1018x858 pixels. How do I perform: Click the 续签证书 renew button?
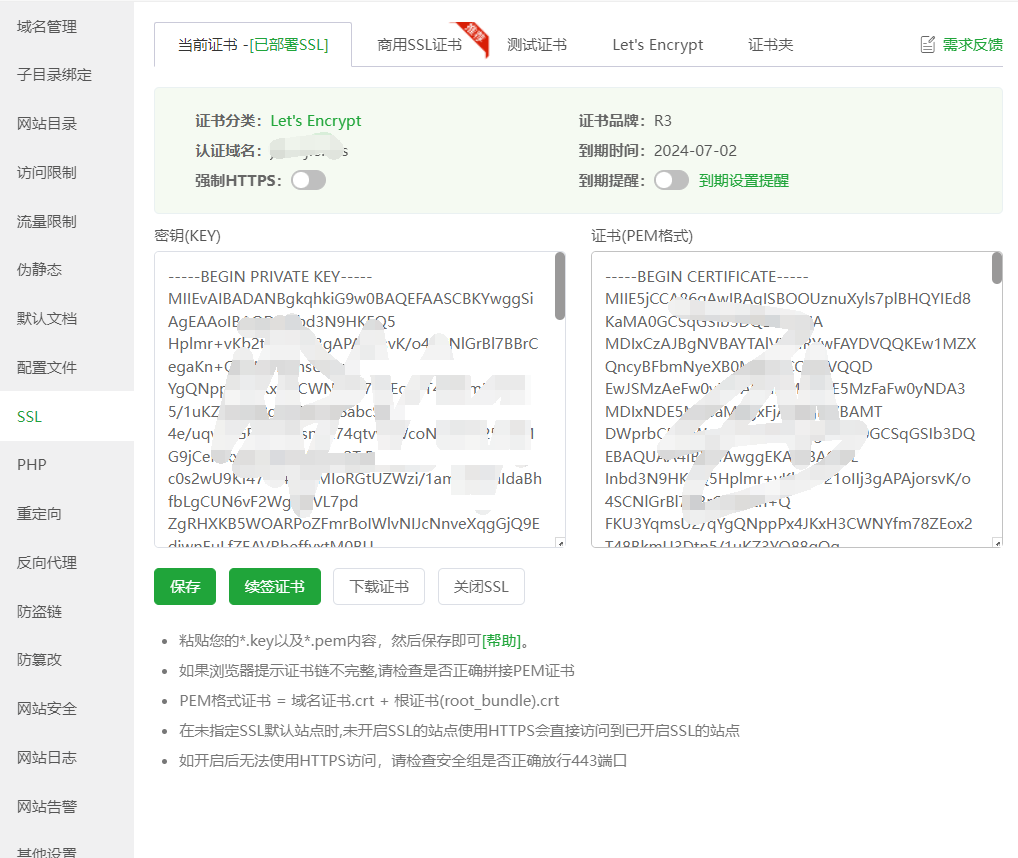coord(274,587)
